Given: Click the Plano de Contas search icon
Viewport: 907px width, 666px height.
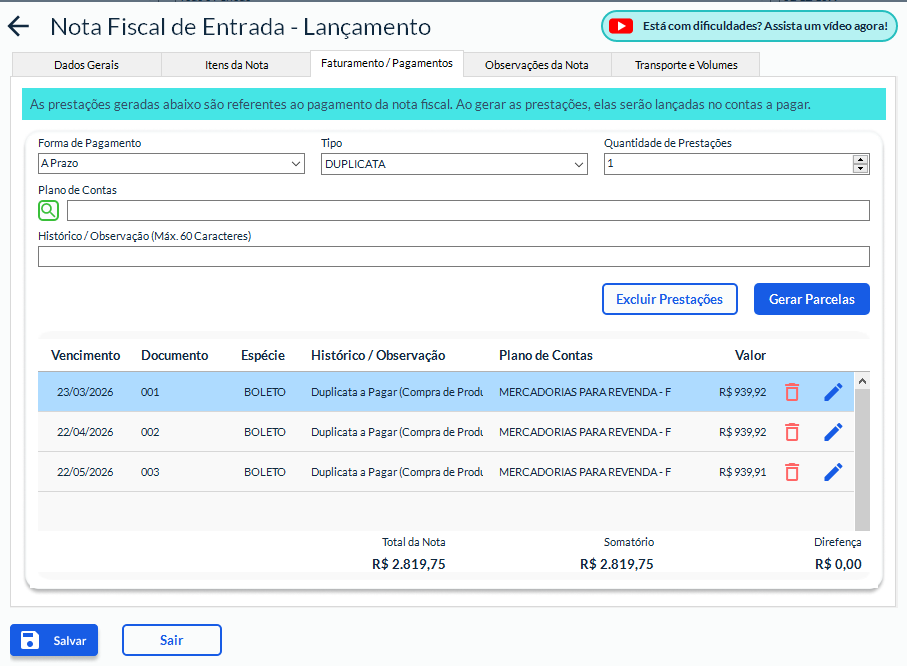Looking at the screenshot, I should 49,210.
